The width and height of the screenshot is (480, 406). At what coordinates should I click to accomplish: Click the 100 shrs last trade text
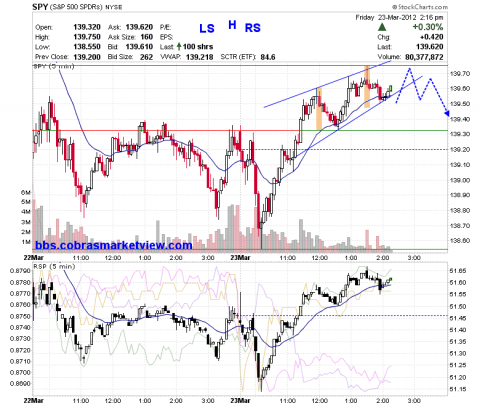pos(198,47)
